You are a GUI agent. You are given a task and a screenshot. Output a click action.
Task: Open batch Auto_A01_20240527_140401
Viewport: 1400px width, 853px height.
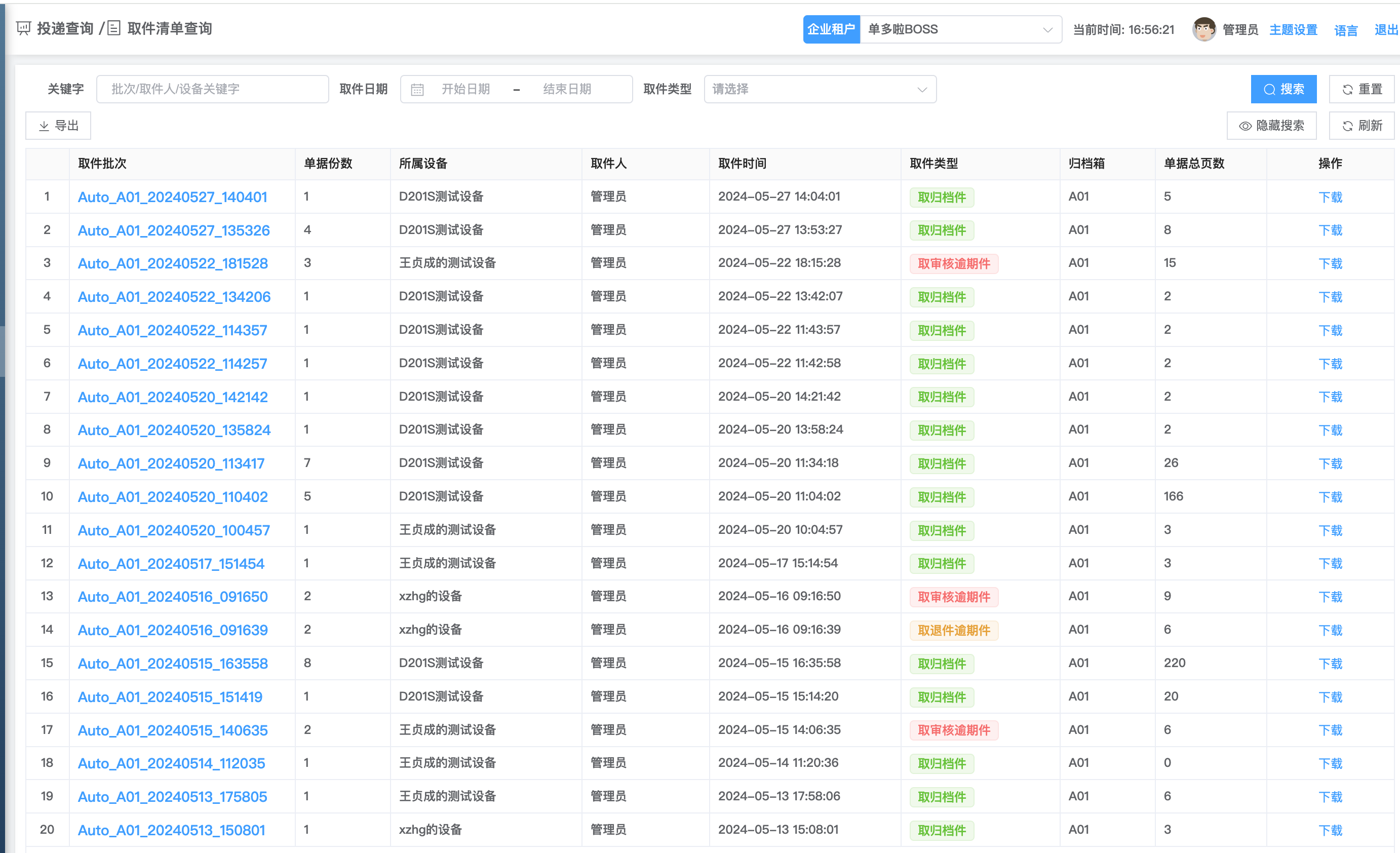point(172,197)
